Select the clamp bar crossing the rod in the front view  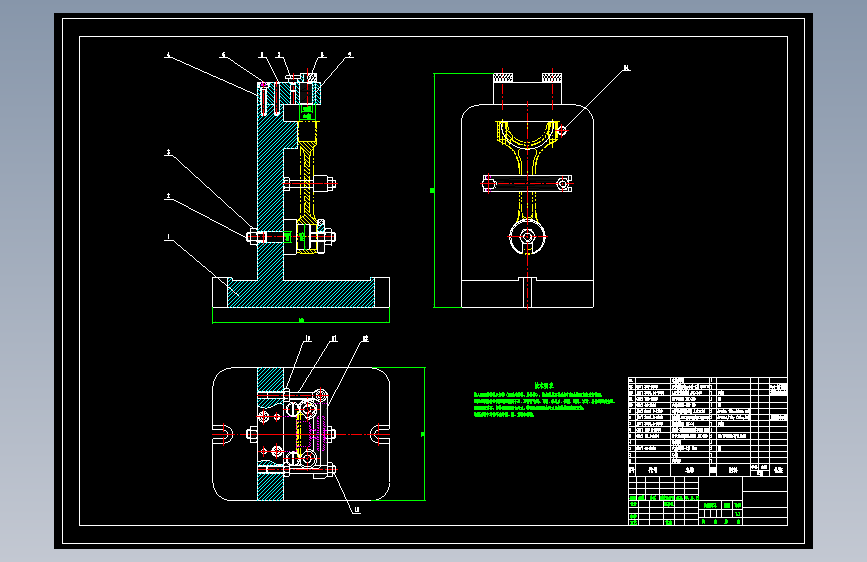point(527,183)
